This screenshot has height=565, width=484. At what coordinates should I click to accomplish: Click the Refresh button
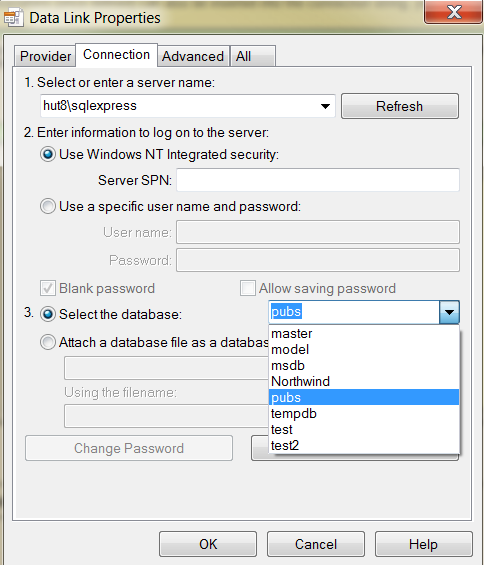coord(400,106)
